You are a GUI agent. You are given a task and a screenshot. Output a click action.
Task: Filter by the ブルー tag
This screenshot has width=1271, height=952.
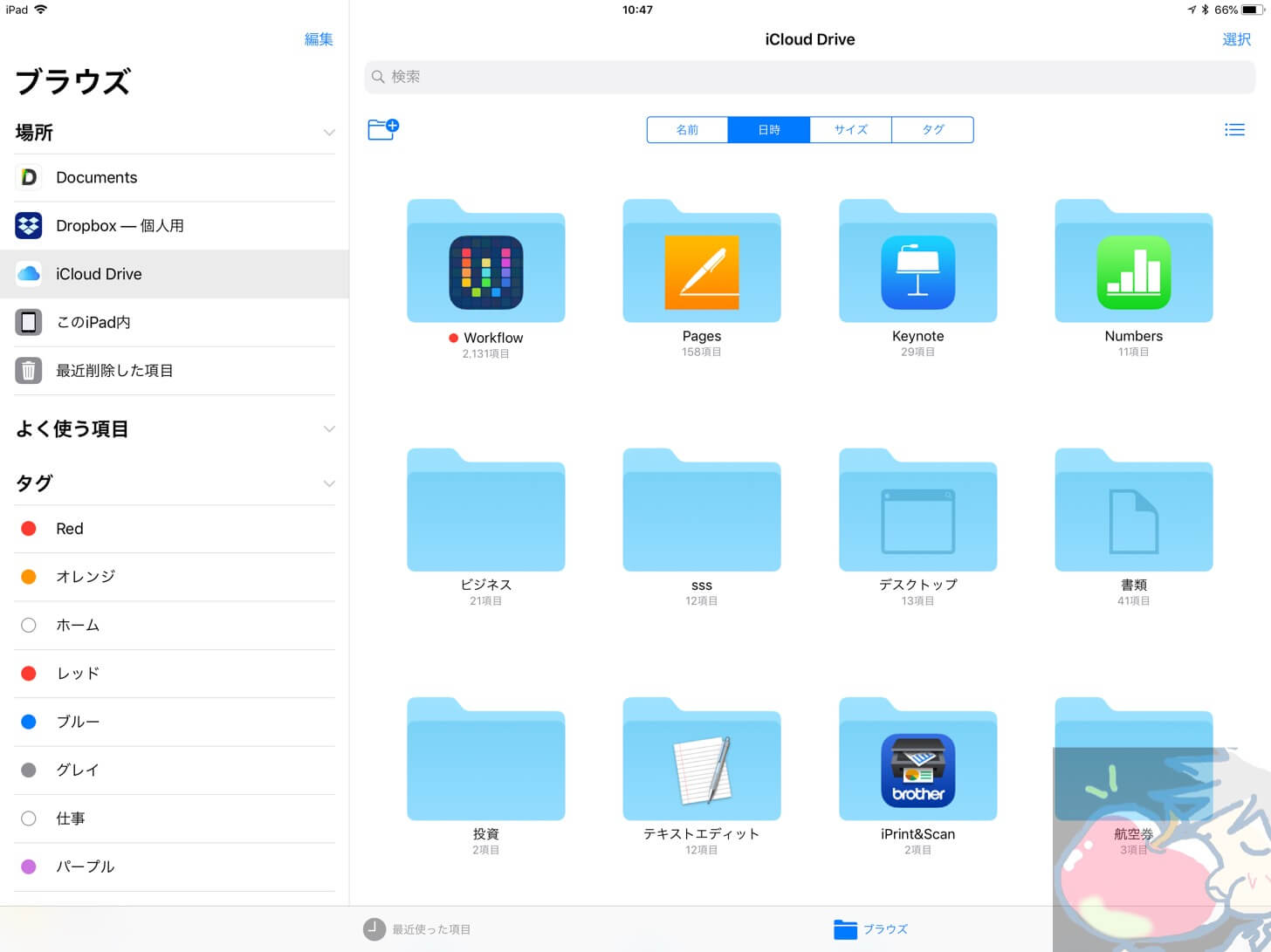(x=175, y=722)
